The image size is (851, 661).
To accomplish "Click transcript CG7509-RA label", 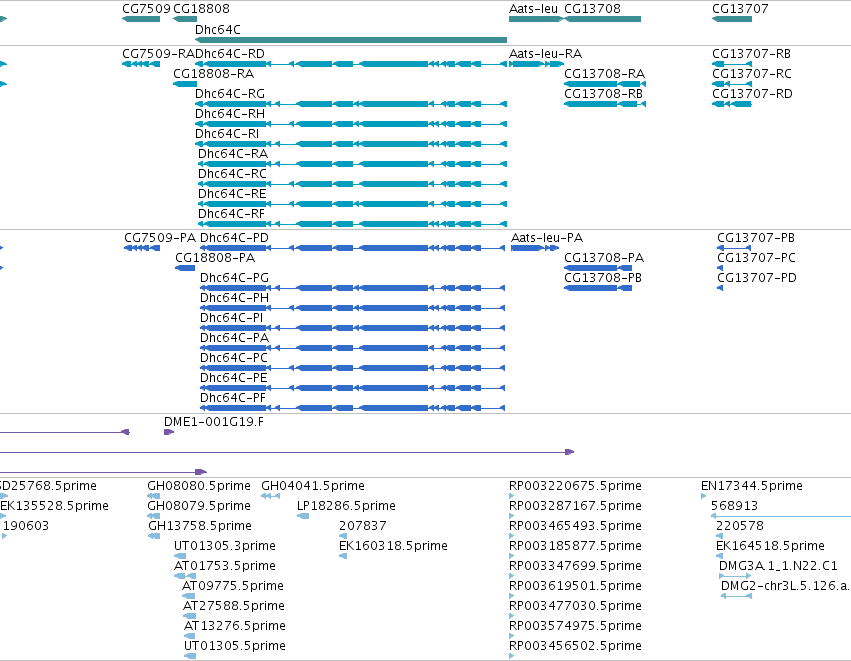I will [x=158, y=54].
